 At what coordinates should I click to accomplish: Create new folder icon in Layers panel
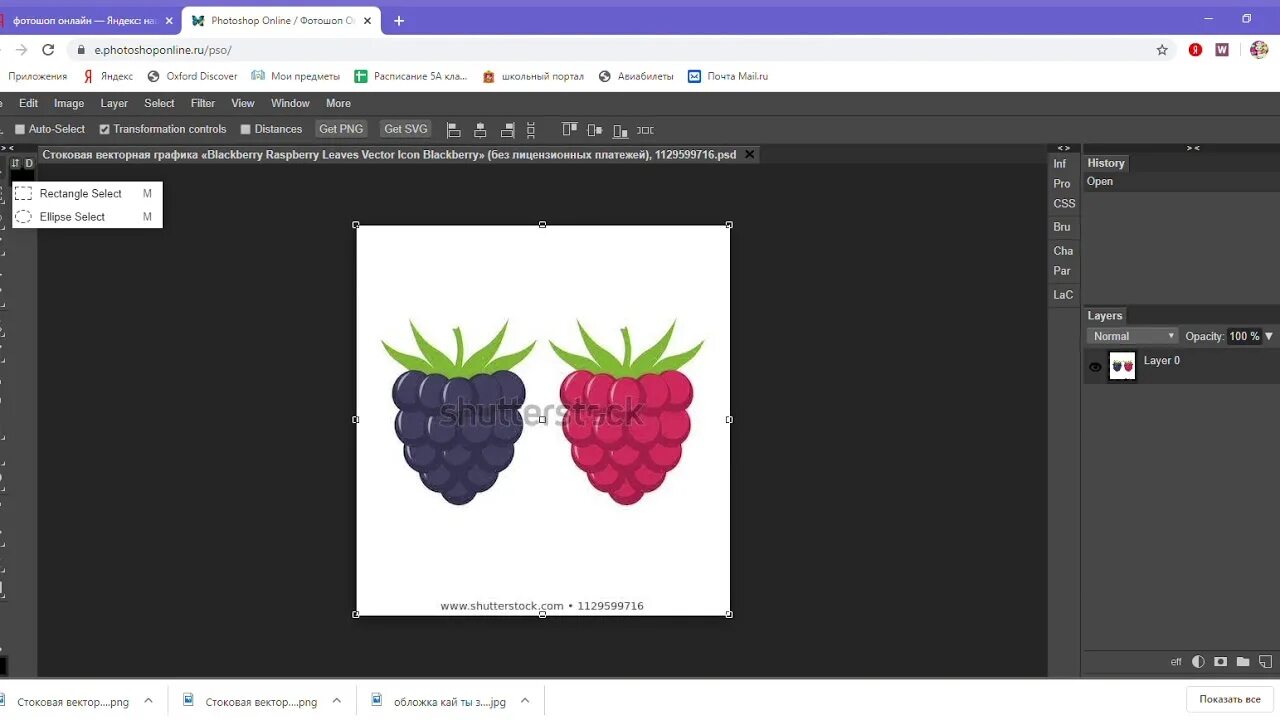click(1243, 662)
